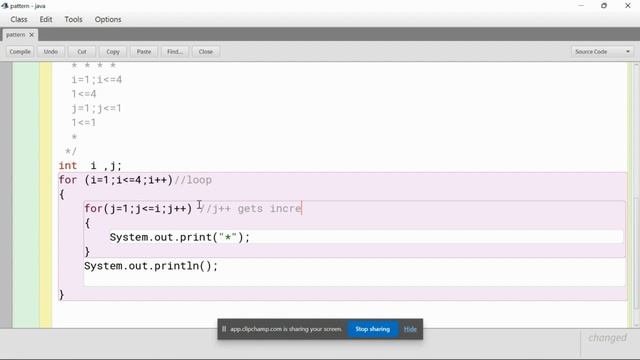Click the Paste button
Screen dimensions: 640x360
[x=144, y=52]
